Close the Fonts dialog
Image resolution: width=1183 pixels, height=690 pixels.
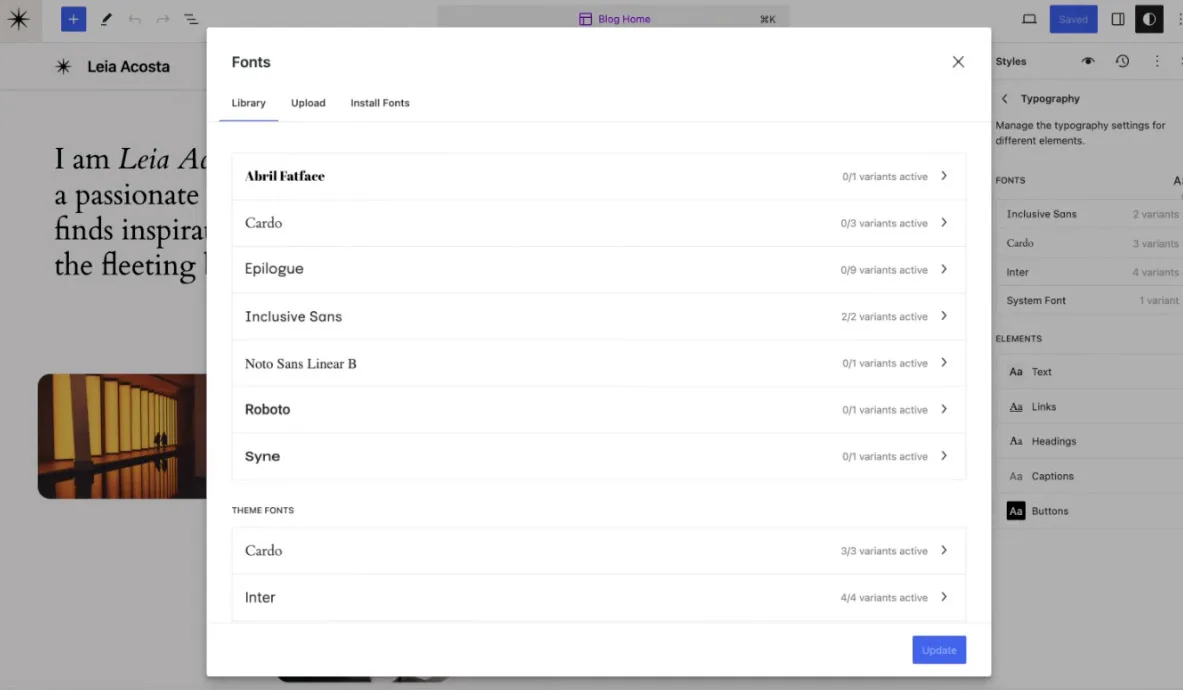coord(958,62)
